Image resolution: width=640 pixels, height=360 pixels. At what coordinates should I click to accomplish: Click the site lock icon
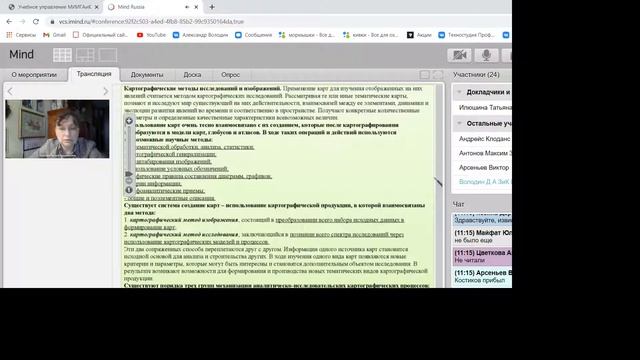coord(52,22)
